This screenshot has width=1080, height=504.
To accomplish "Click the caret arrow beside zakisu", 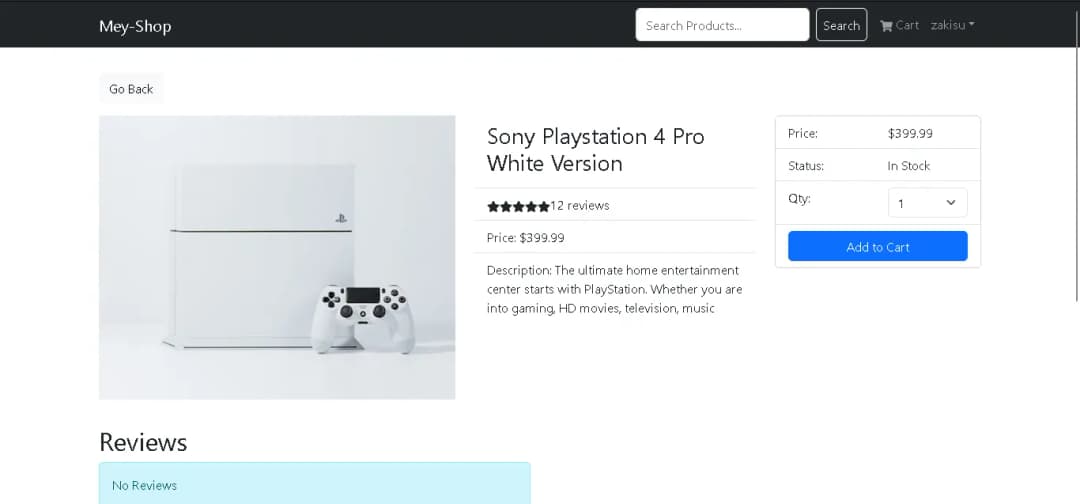I will [972, 25].
